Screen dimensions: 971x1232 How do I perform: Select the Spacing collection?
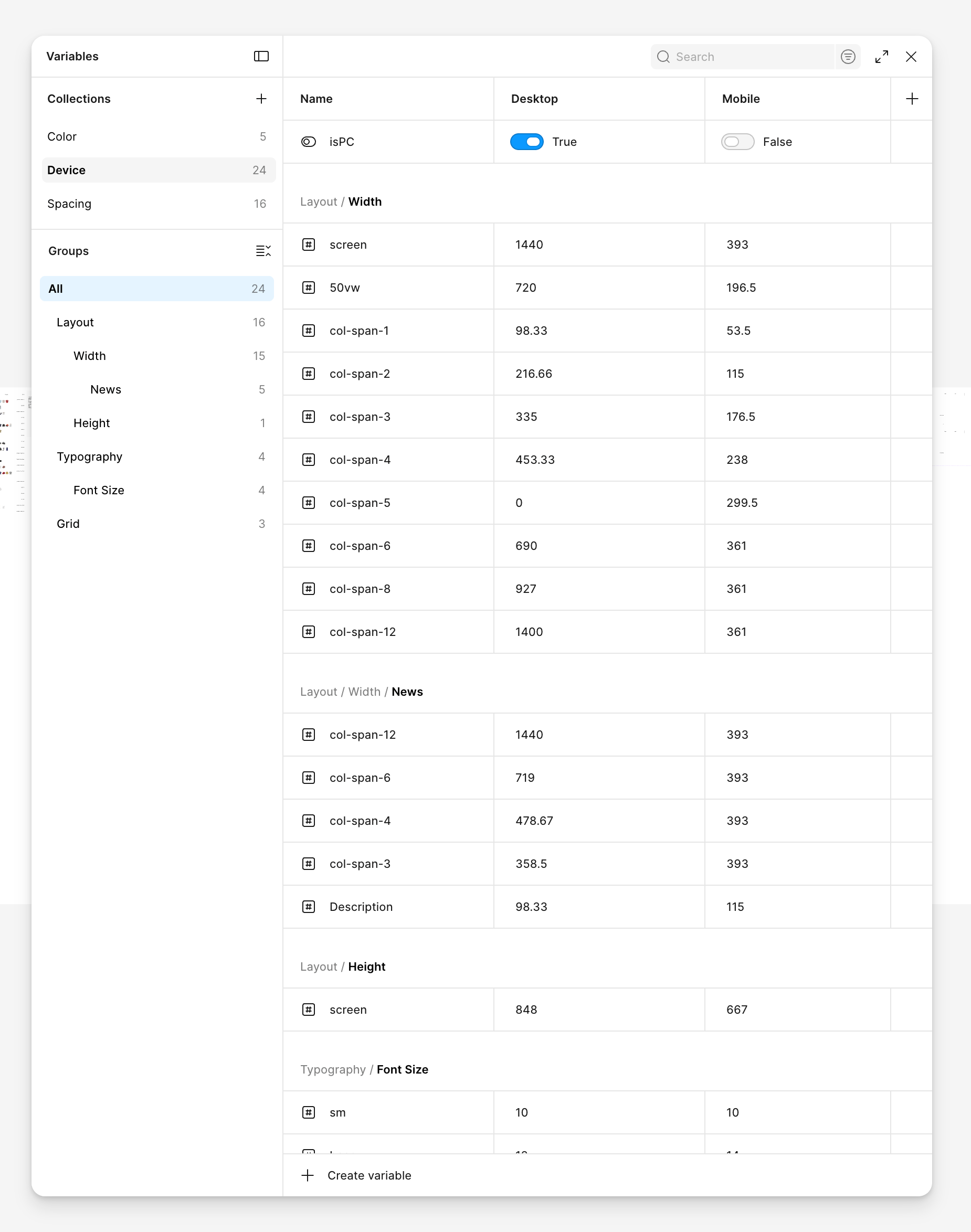click(x=159, y=204)
